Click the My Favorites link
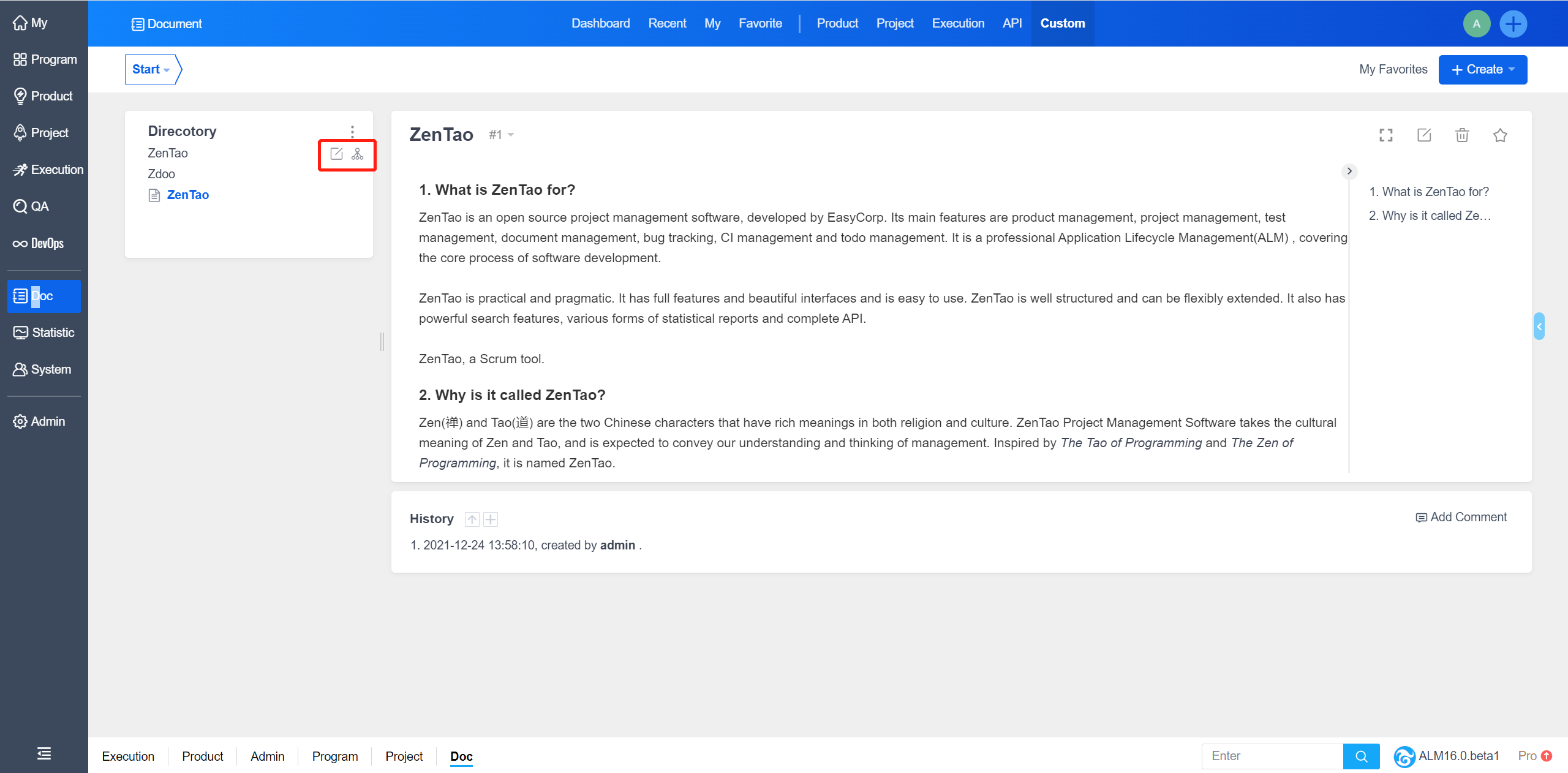The width and height of the screenshot is (1568, 773). tap(1393, 69)
